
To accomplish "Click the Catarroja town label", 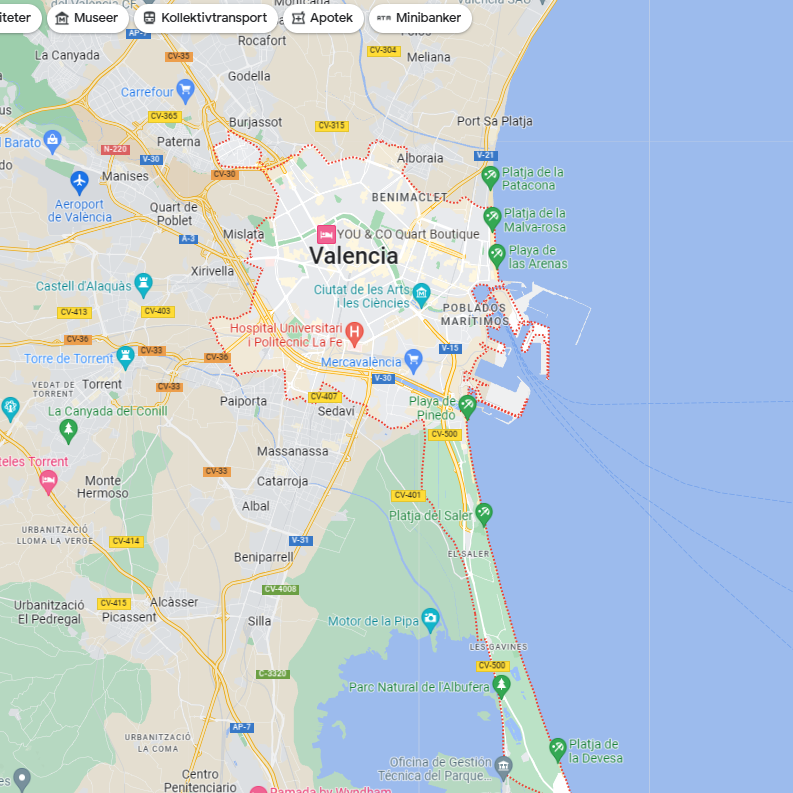I will pos(282,481).
